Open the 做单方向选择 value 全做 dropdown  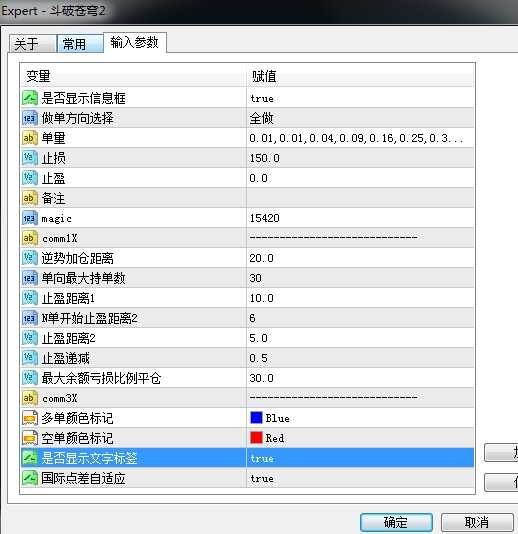[x=360, y=118]
